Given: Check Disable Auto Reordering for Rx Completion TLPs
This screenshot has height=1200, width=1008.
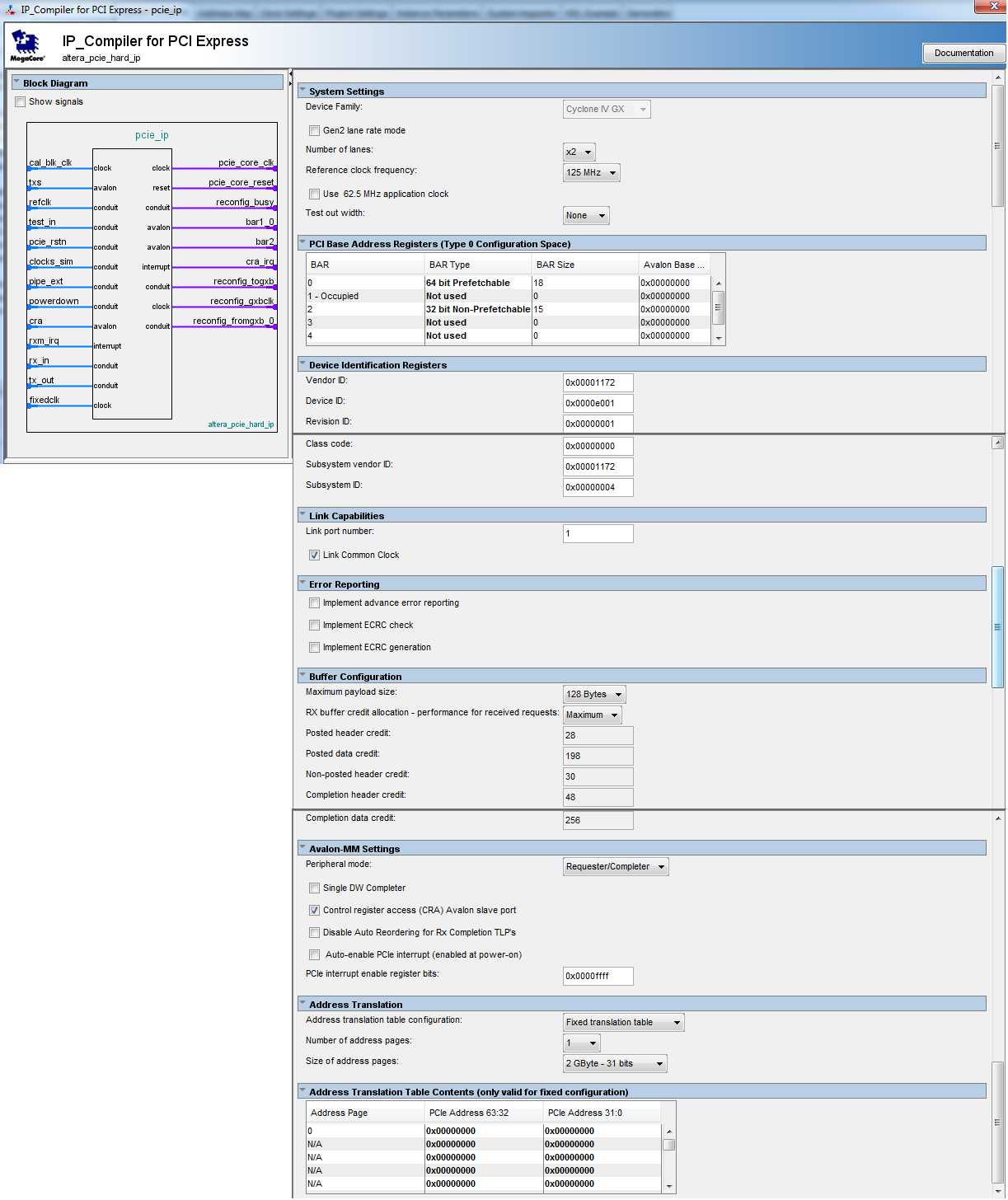Looking at the screenshot, I should point(314,932).
